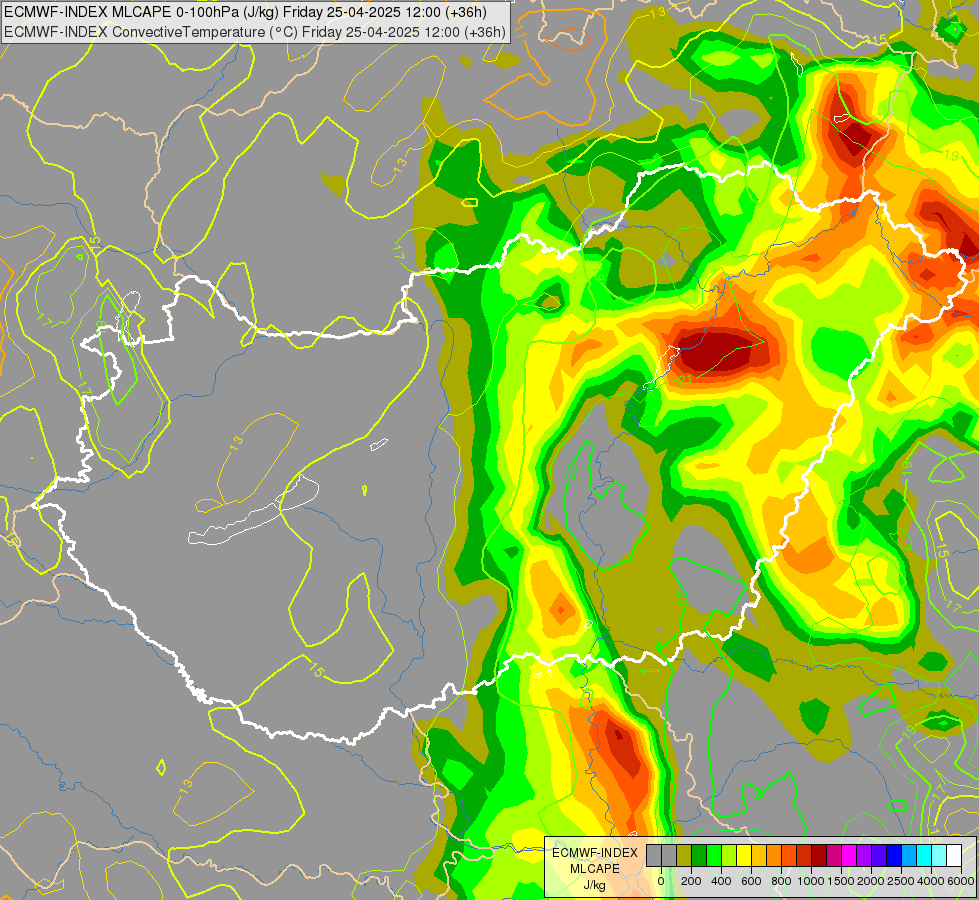Select the light blue swatch right of 2500

coord(908,856)
